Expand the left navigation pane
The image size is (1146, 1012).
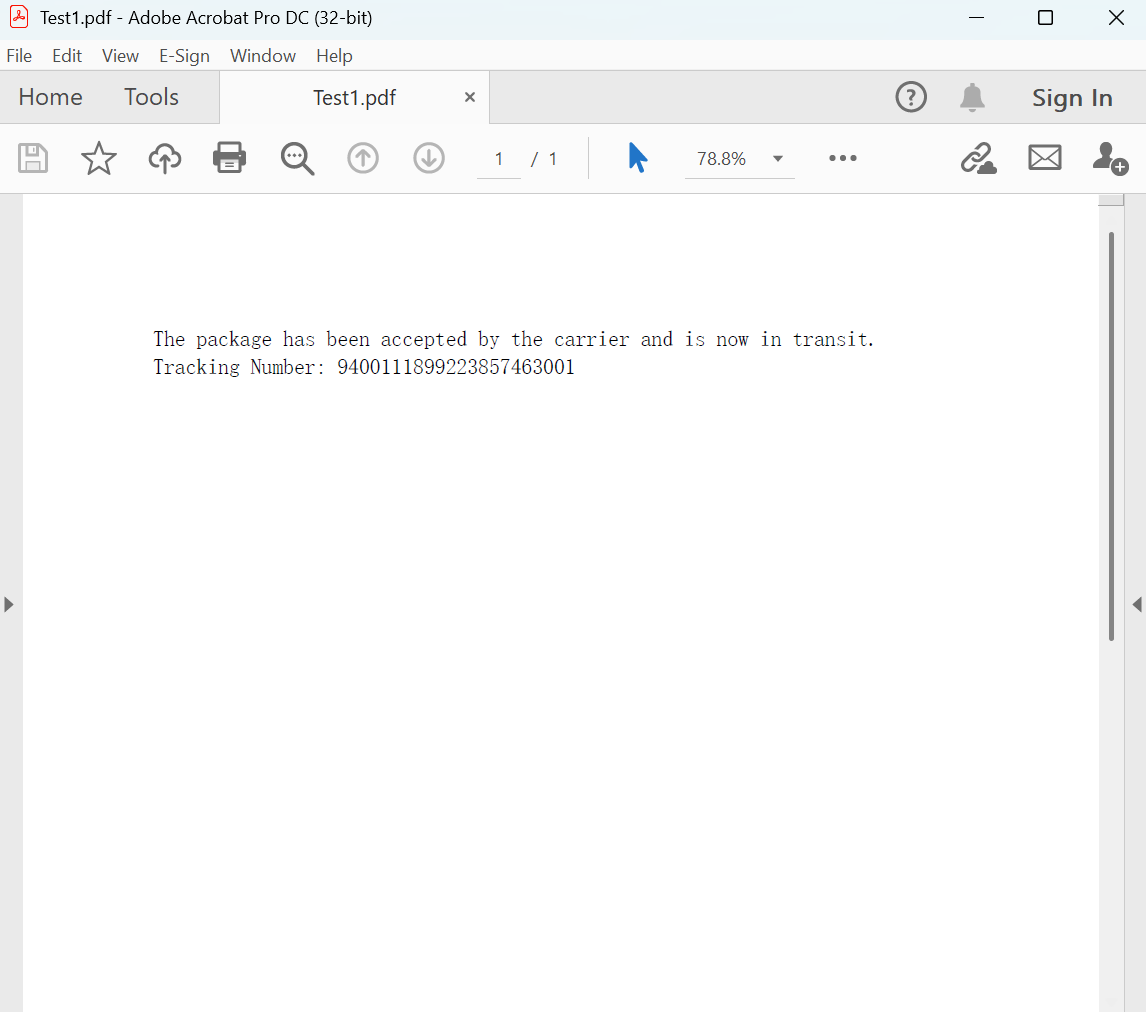9,604
